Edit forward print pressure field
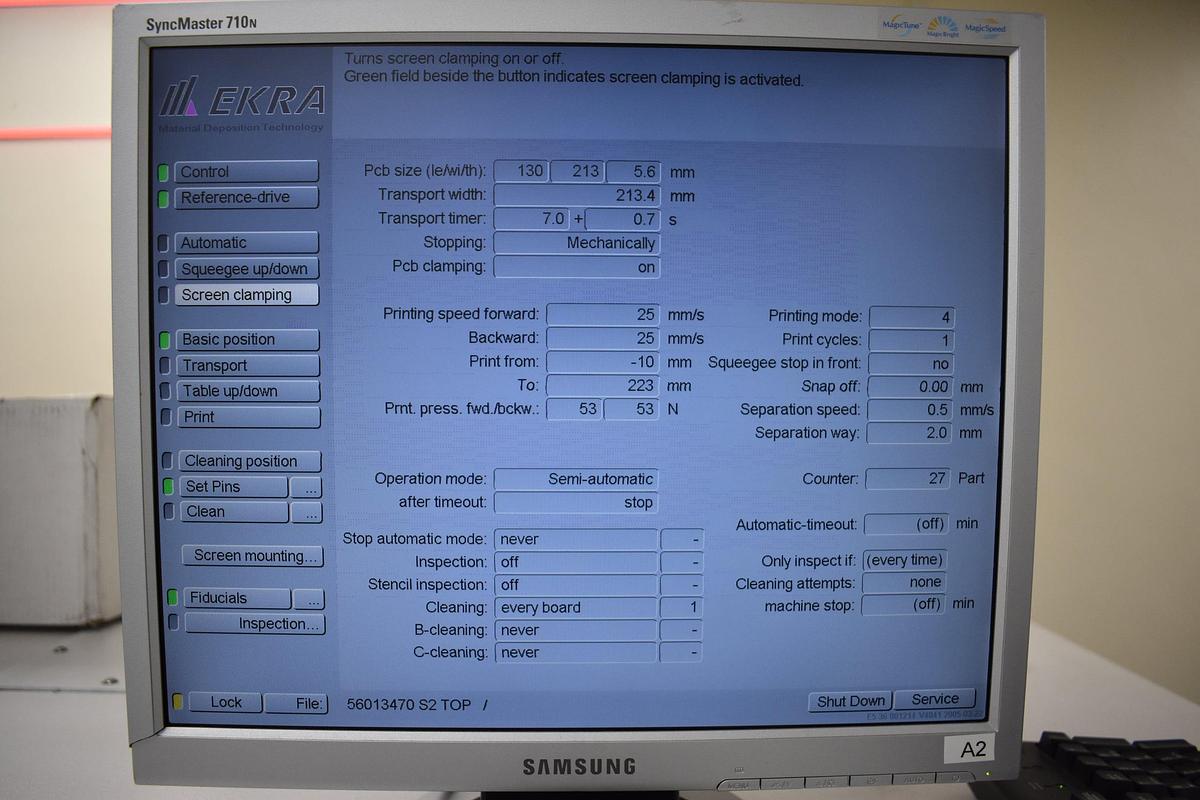Viewport: 1200px width, 800px height. 574,409
